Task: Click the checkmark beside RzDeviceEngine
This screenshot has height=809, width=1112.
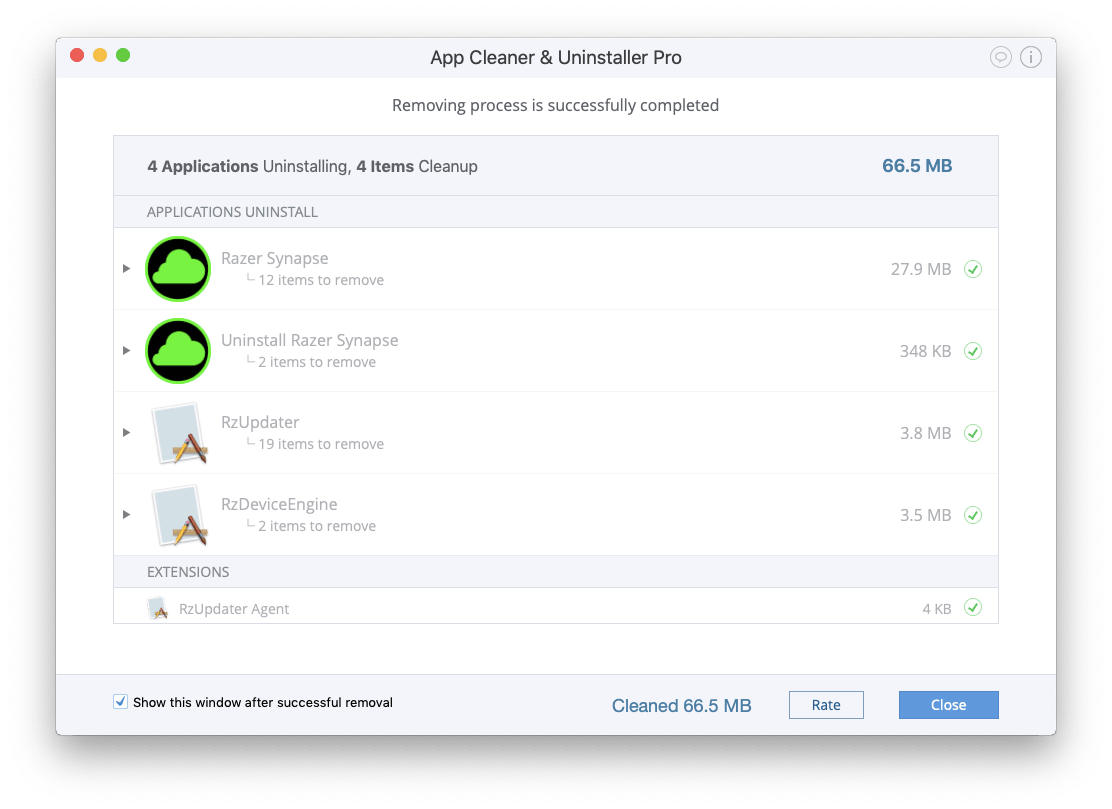Action: [973, 514]
